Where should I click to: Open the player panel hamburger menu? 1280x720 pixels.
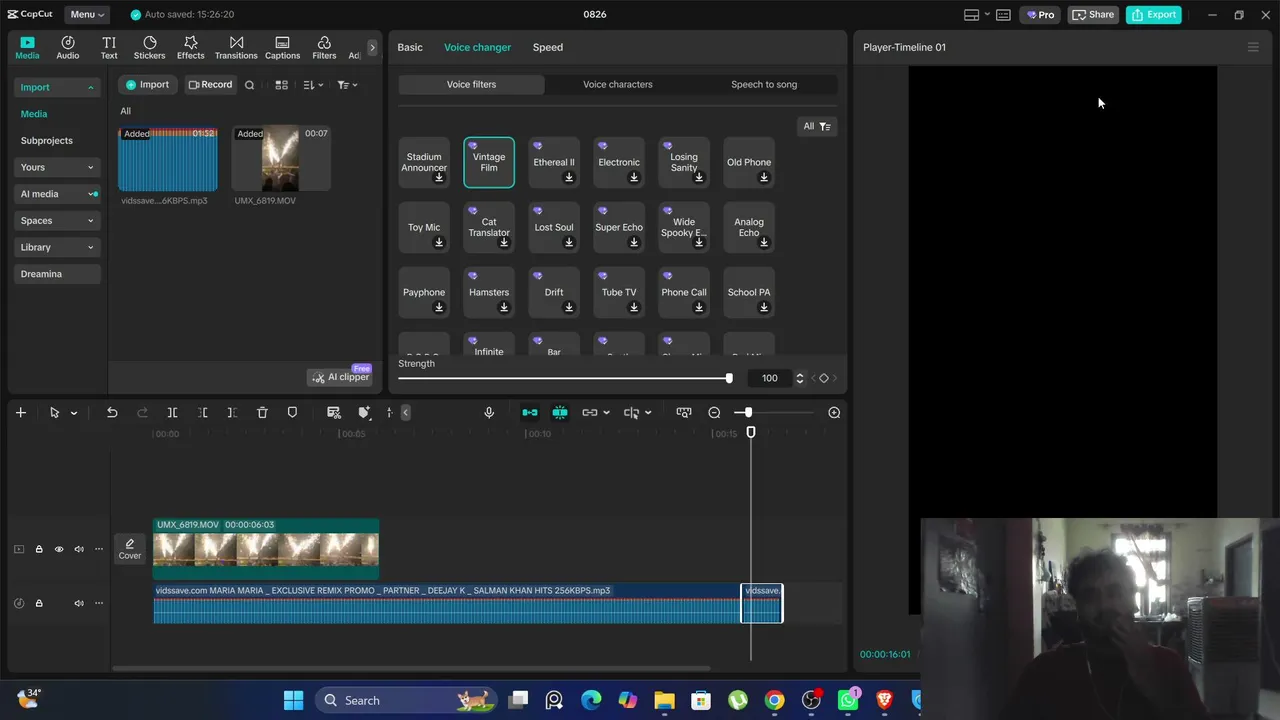[1253, 47]
